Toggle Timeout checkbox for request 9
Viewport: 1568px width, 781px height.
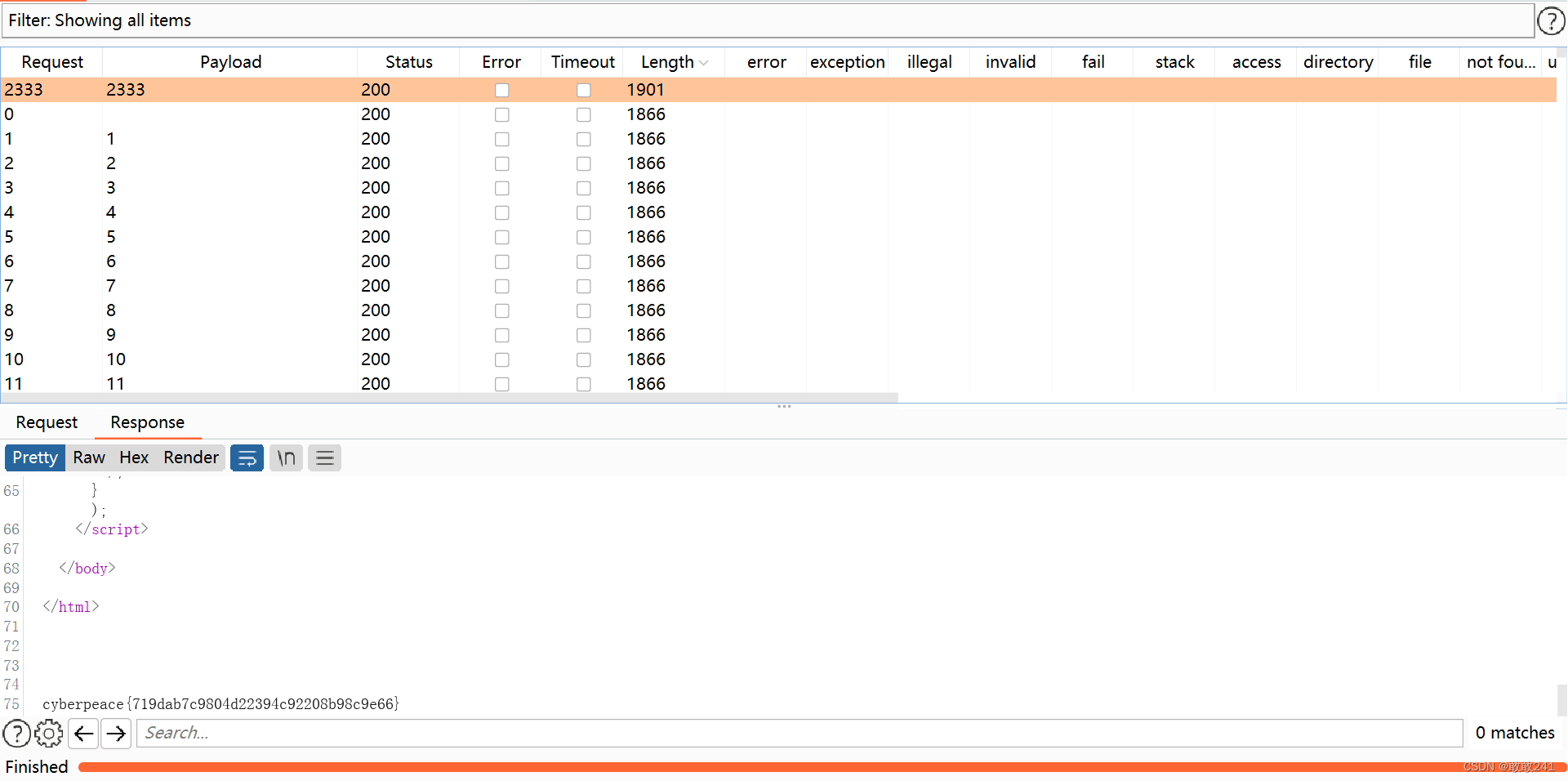[x=583, y=335]
